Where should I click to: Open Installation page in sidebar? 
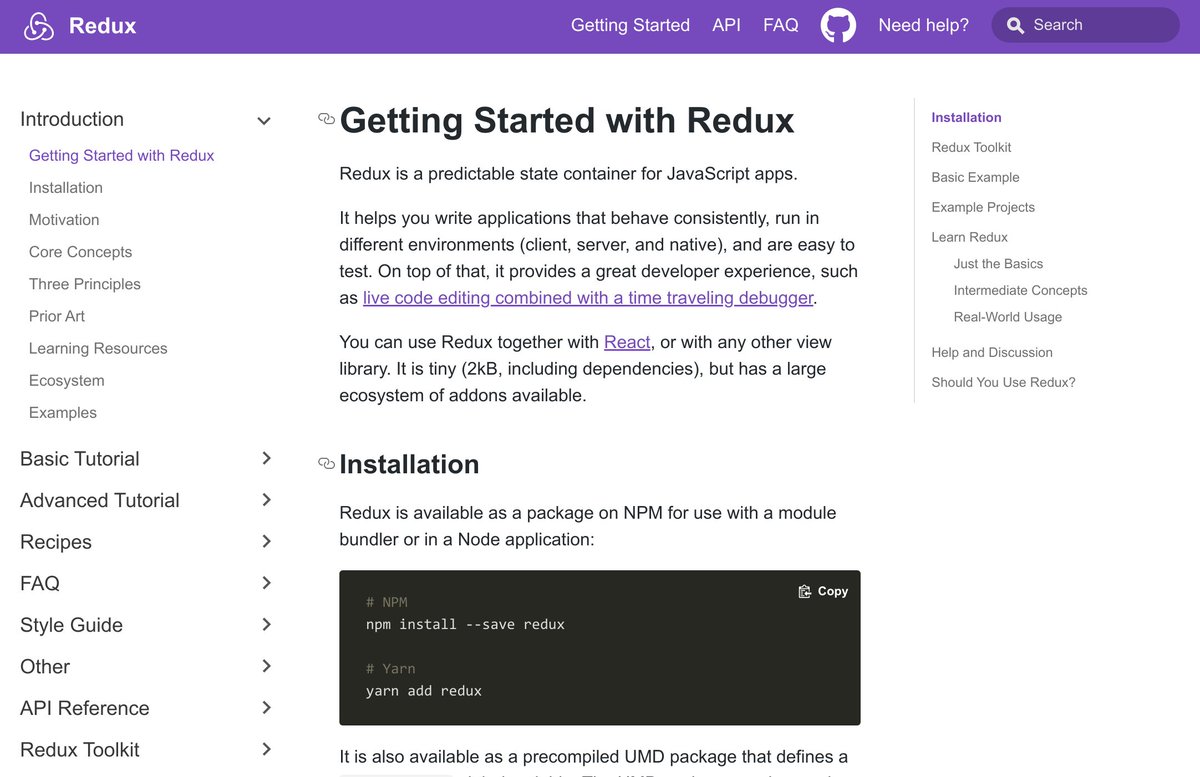(x=66, y=187)
